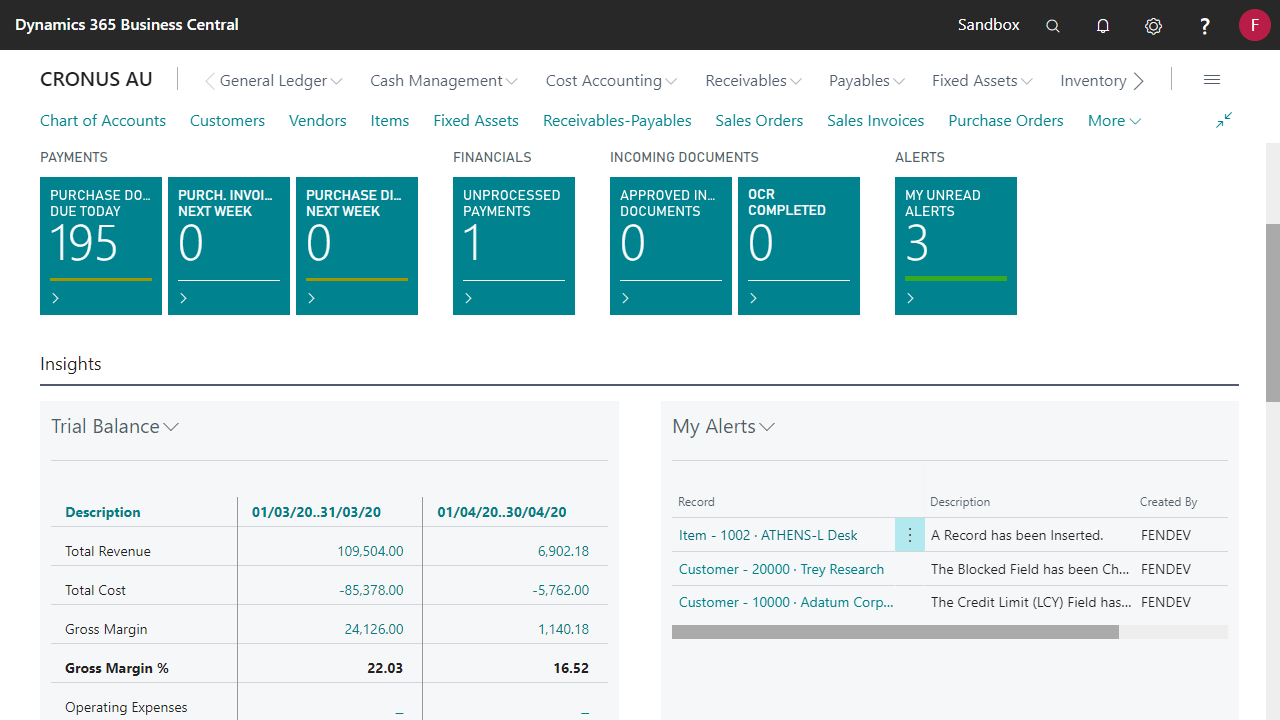This screenshot has height=720, width=1280.
Task: Open the Vendors list
Action: pyautogui.click(x=318, y=121)
